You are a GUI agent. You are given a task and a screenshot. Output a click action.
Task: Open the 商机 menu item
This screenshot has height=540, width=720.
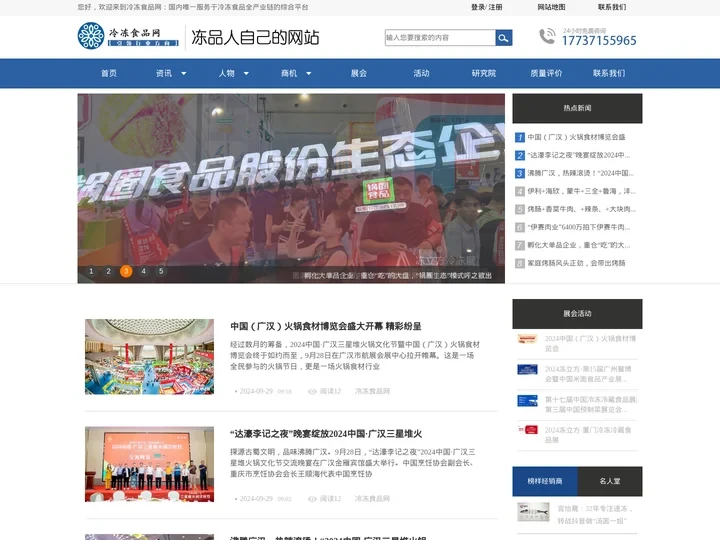[x=289, y=73]
